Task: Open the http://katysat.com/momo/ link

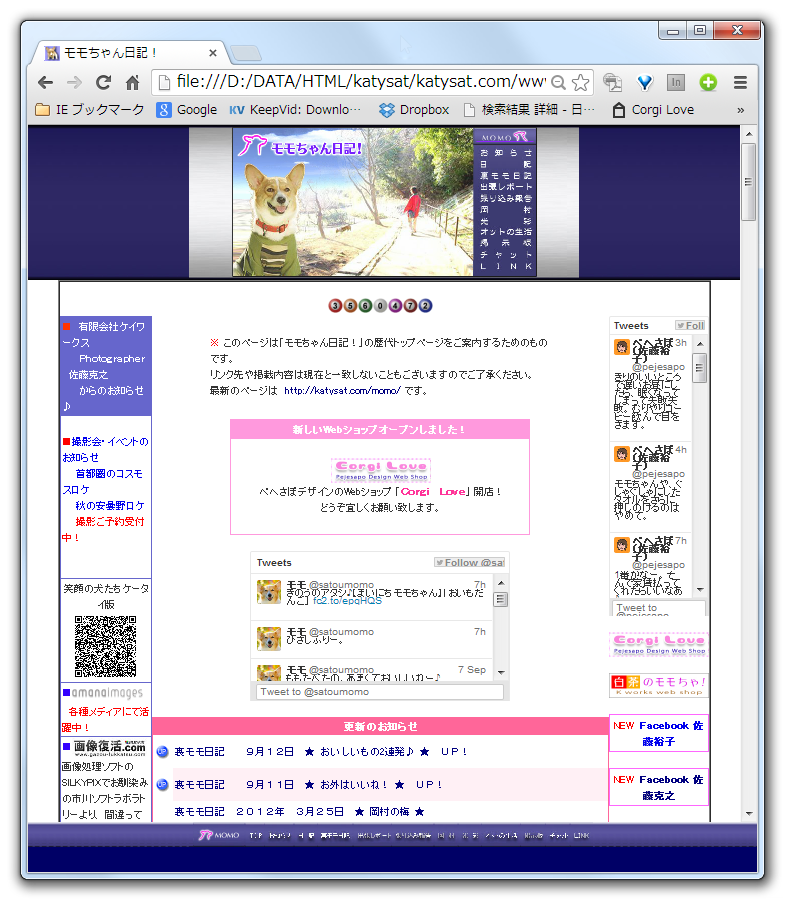Action: 342,391
